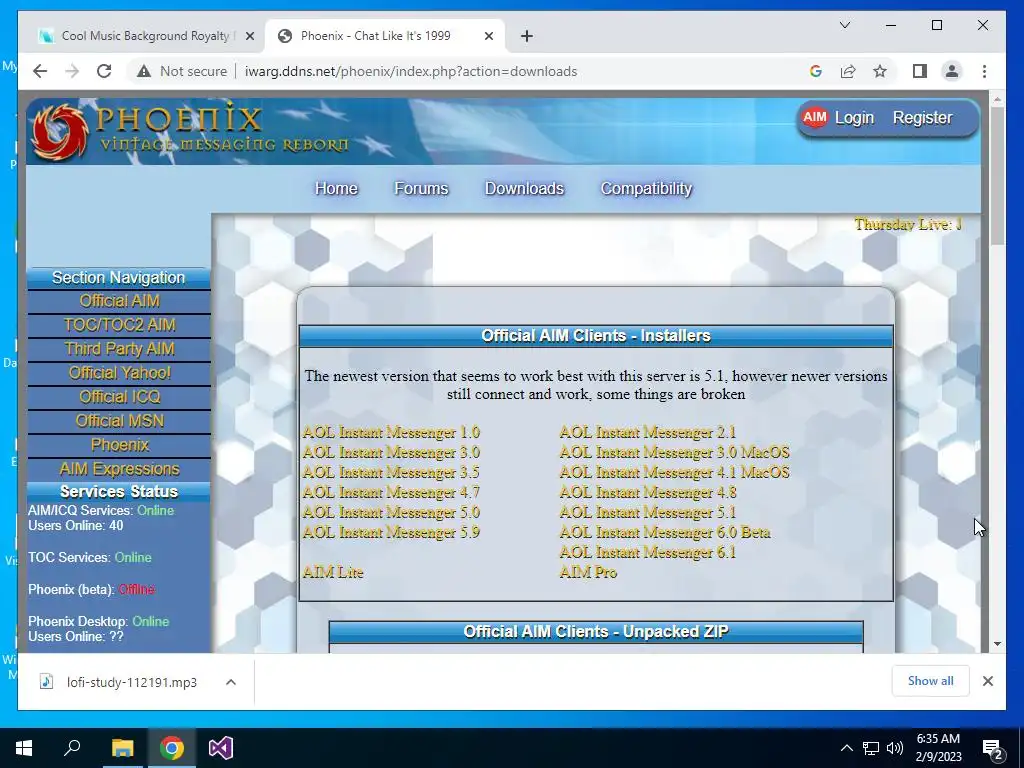Download AOL Instant Messenger 3.0 MacOS
The image size is (1024, 768).
point(675,453)
